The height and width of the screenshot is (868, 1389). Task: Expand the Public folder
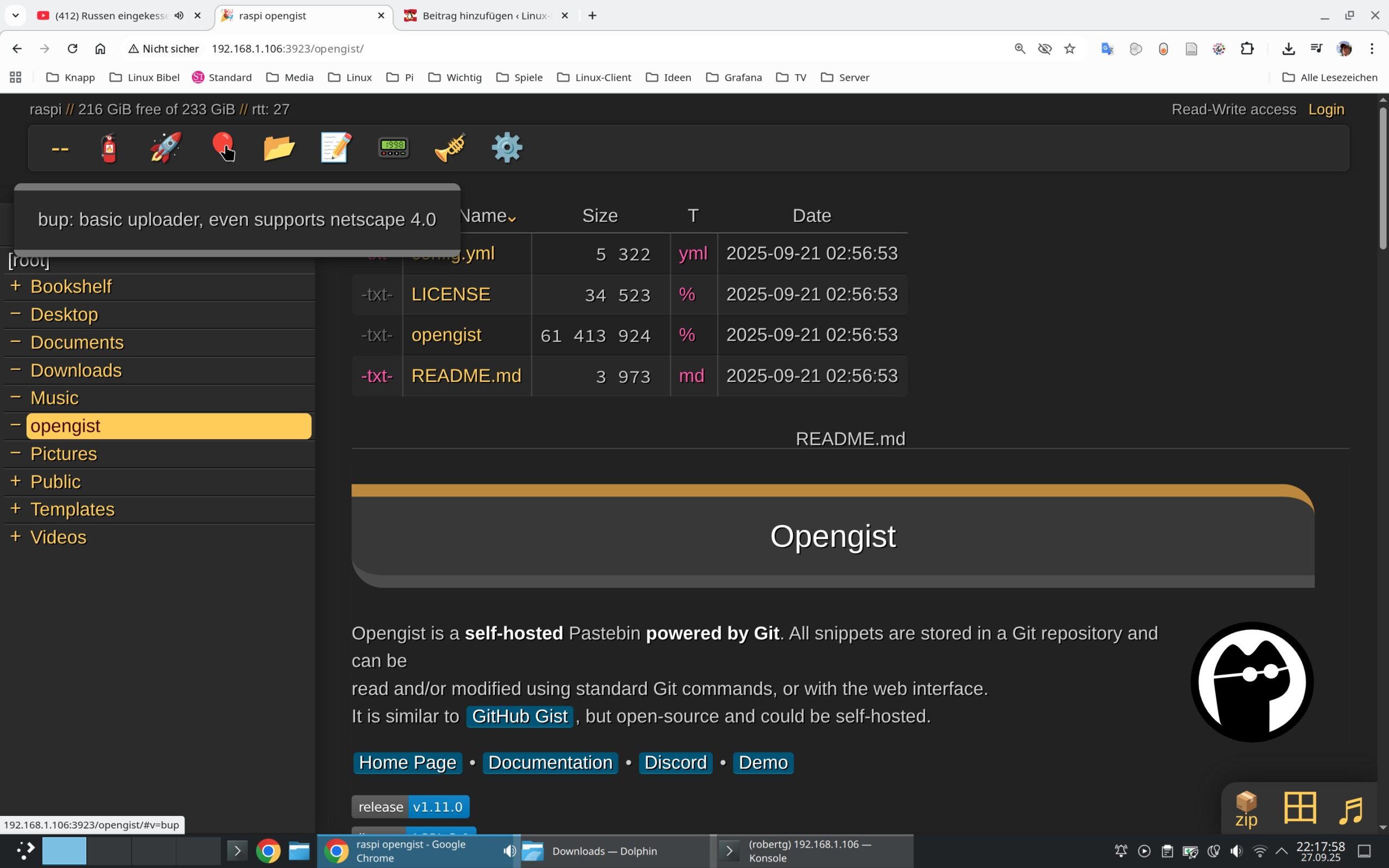click(x=16, y=481)
